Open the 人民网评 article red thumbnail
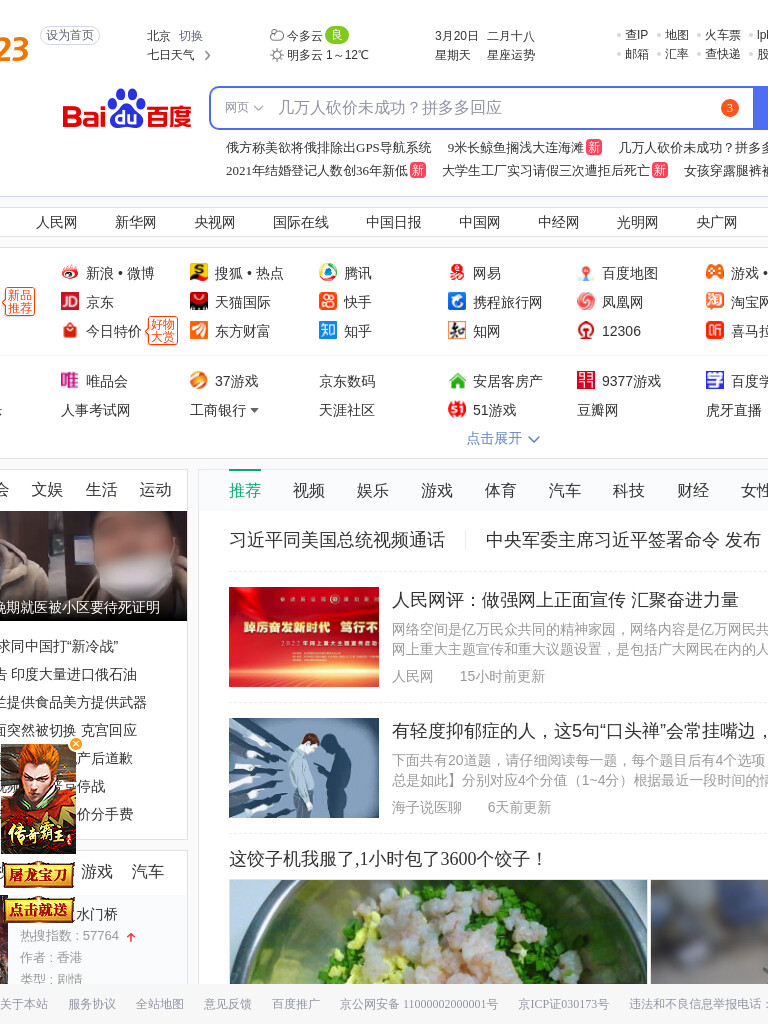 (304, 637)
